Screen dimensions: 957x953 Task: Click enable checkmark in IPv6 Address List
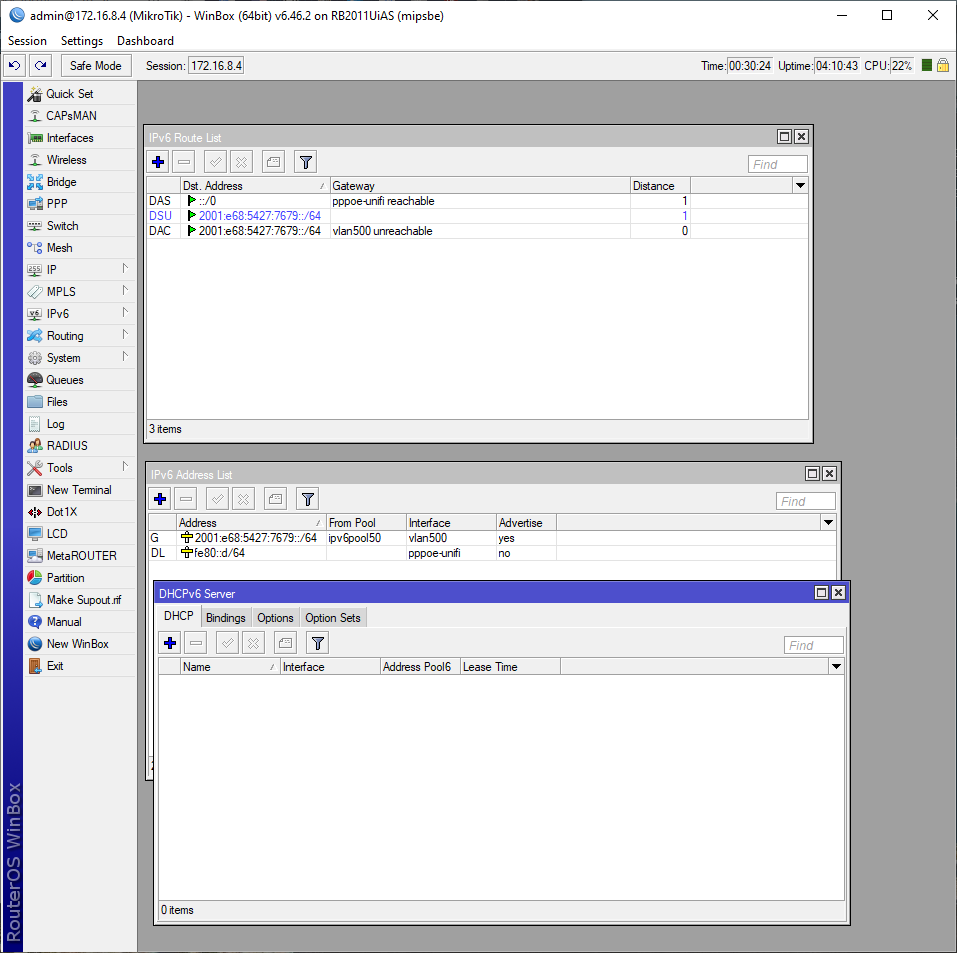[x=217, y=499]
